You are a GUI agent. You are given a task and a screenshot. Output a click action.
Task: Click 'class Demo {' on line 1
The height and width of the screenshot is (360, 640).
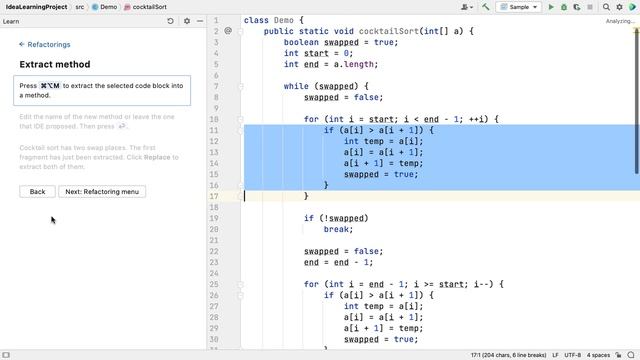coord(274,20)
